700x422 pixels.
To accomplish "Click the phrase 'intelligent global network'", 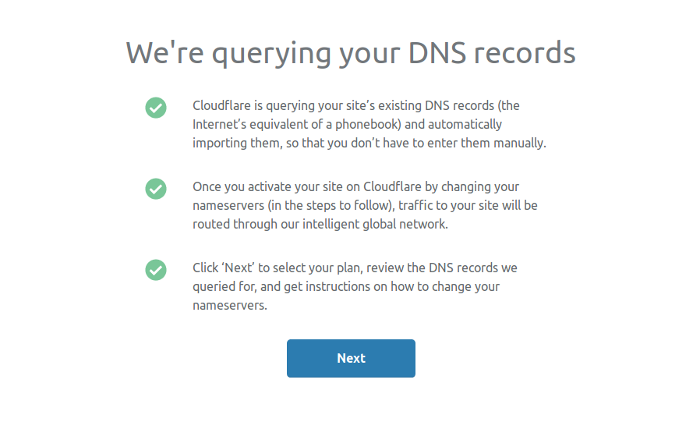I will coord(375,224).
